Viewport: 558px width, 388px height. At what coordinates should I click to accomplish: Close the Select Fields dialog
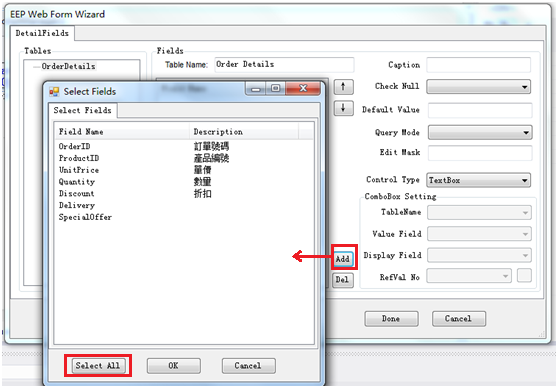tap(303, 88)
